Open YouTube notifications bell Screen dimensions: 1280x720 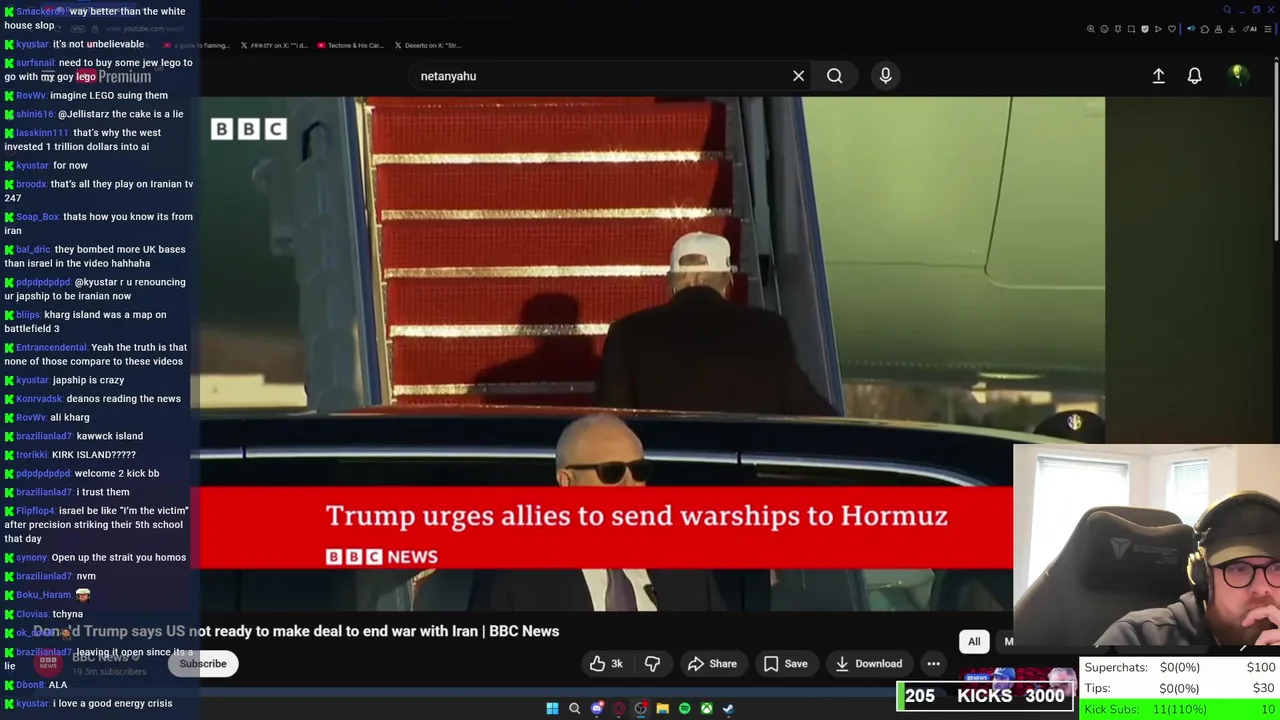tap(1194, 76)
